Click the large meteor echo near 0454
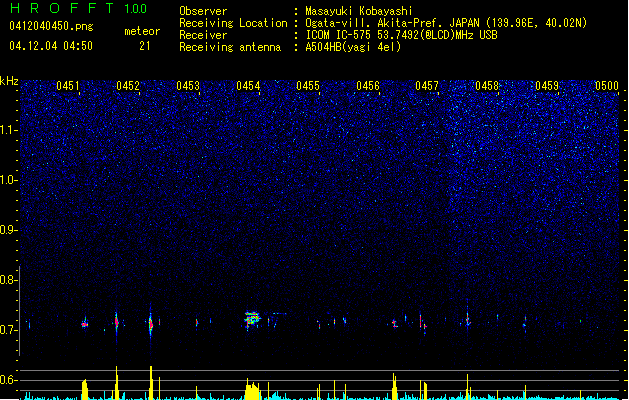This screenshot has height=400, width=629. pos(252,319)
